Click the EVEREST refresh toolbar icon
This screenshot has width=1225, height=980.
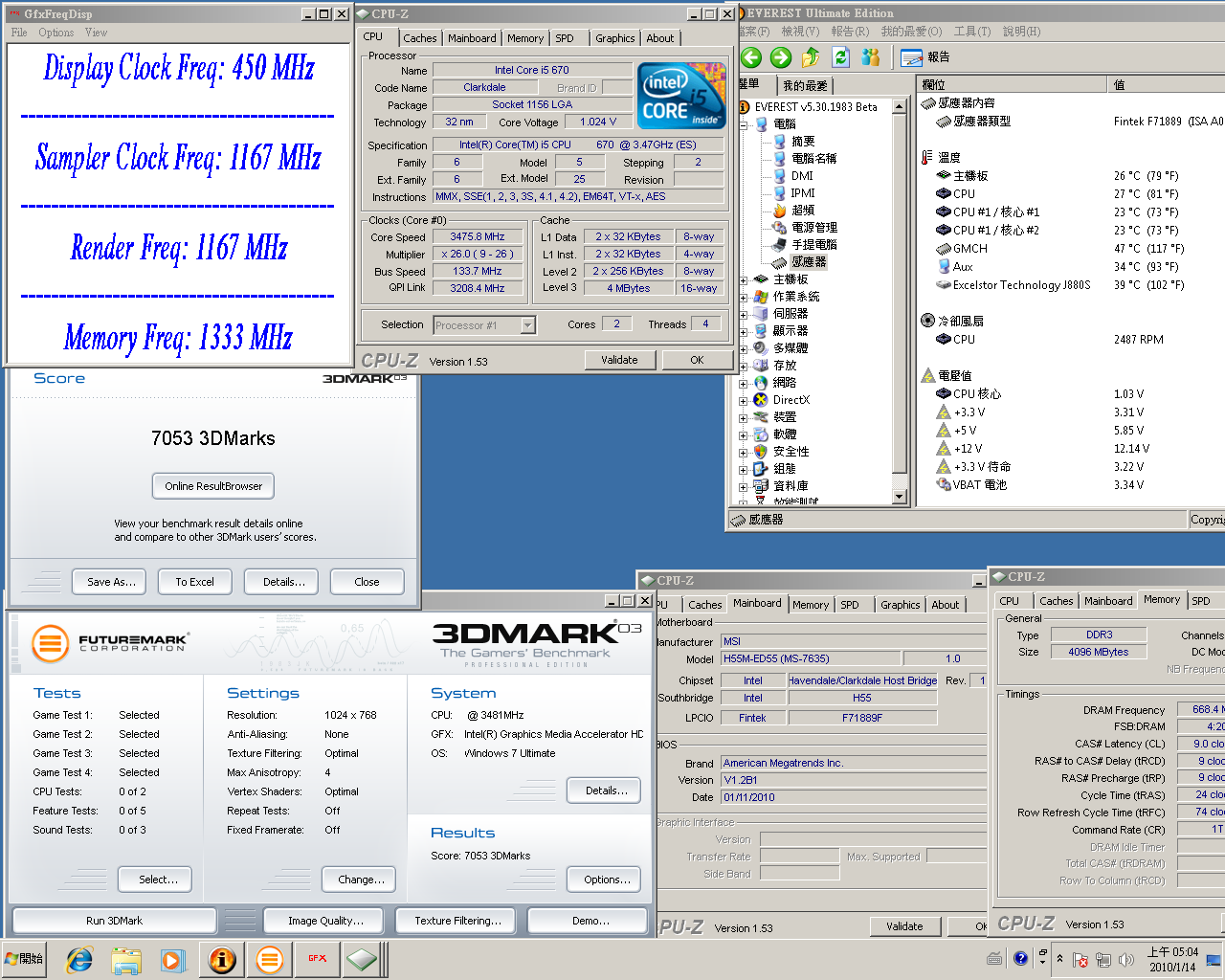840,57
